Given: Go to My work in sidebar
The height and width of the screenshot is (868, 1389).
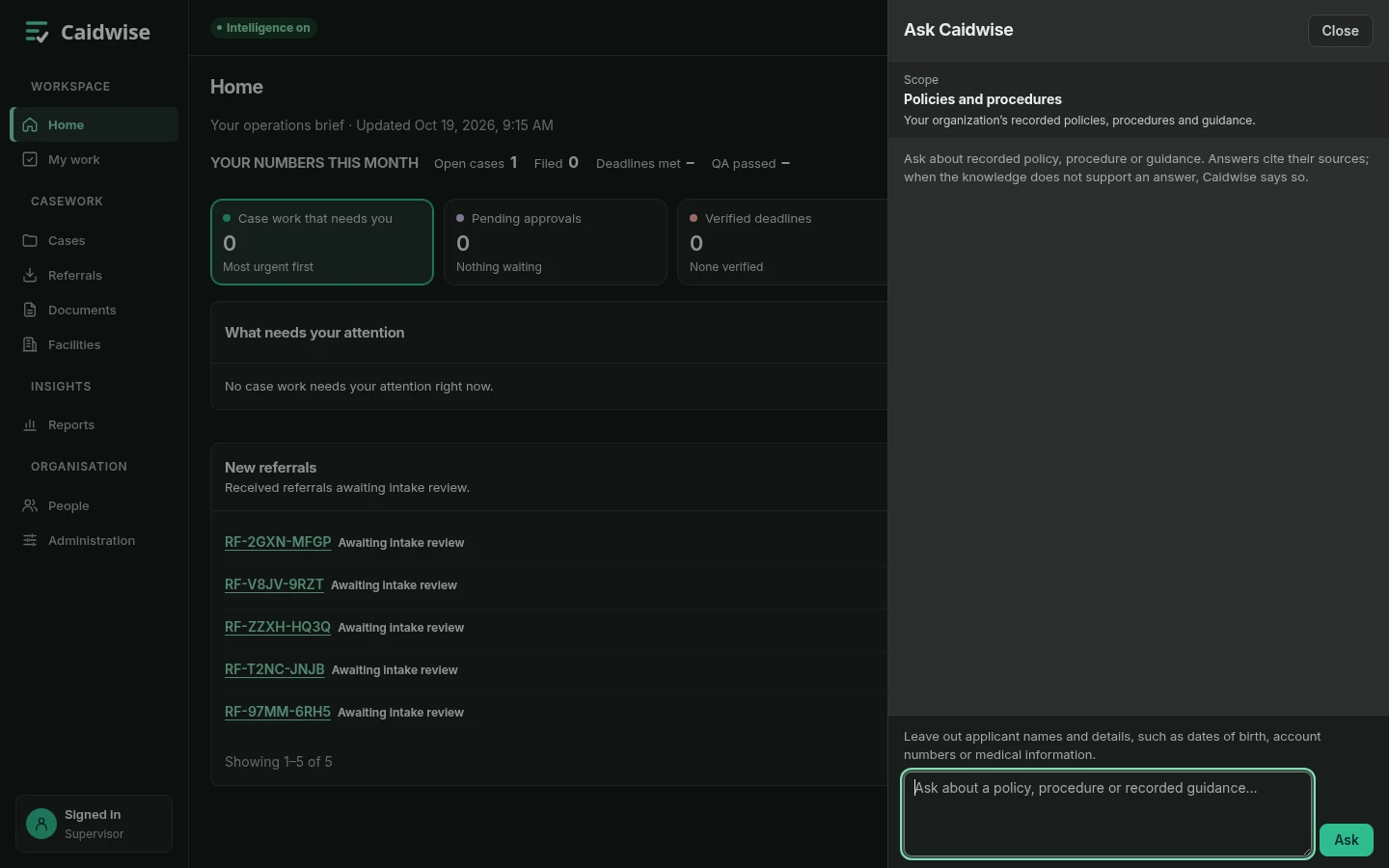Looking at the screenshot, I should (x=95, y=159).
